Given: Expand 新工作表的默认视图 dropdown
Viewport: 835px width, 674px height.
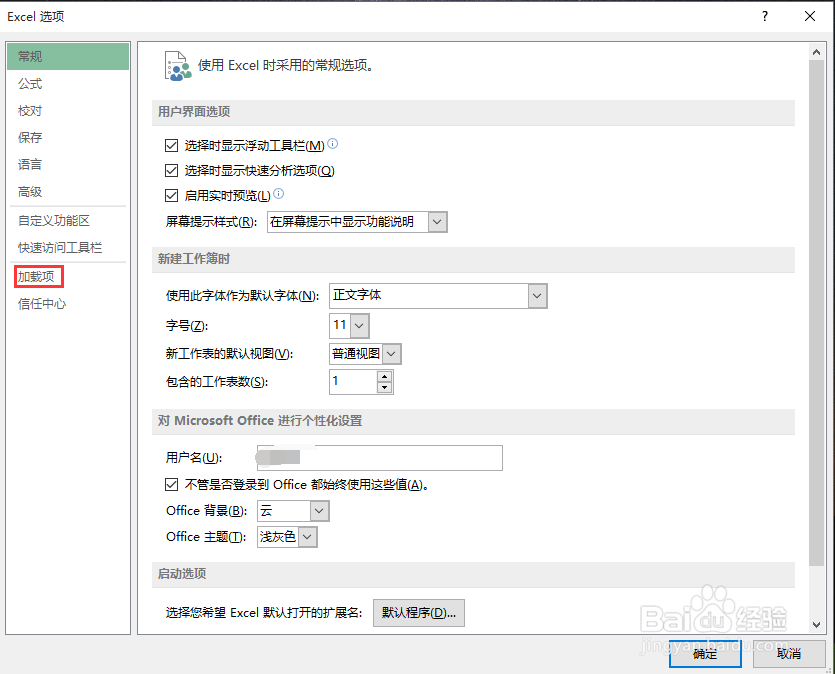Looking at the screenshot, I should point(391,354).
